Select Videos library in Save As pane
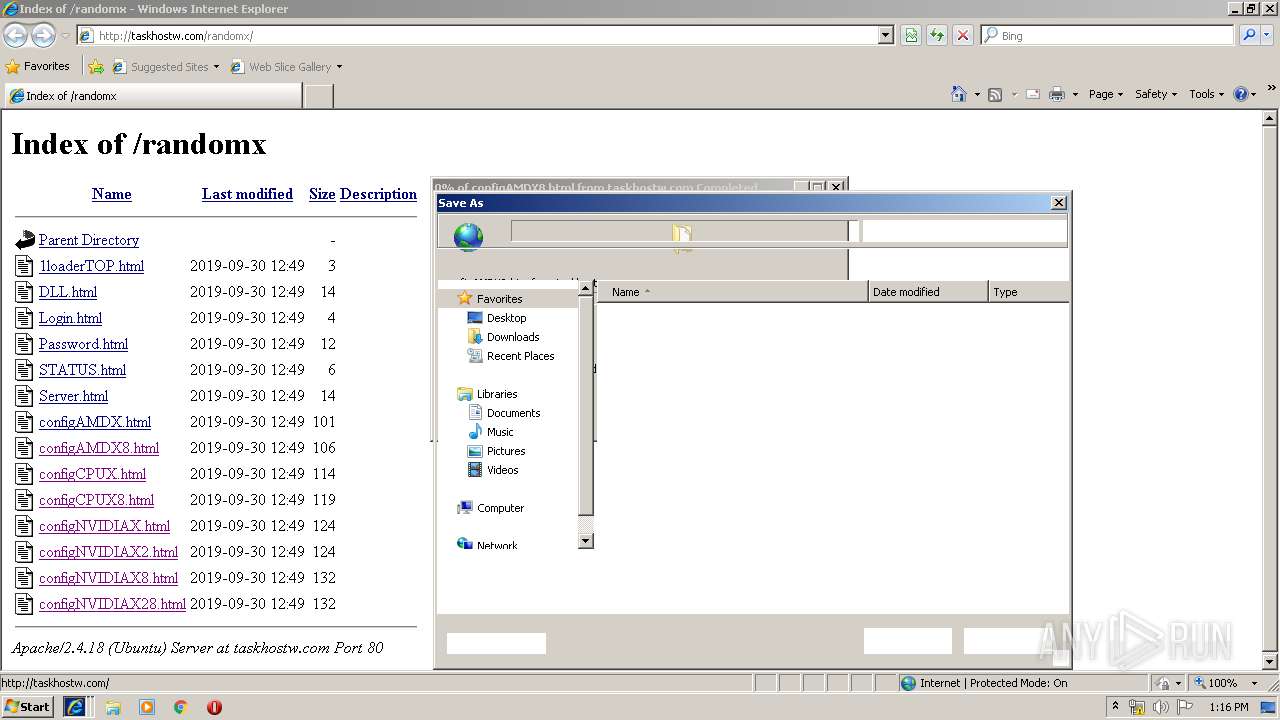1280x720 pixels. (x=502, y=470)
